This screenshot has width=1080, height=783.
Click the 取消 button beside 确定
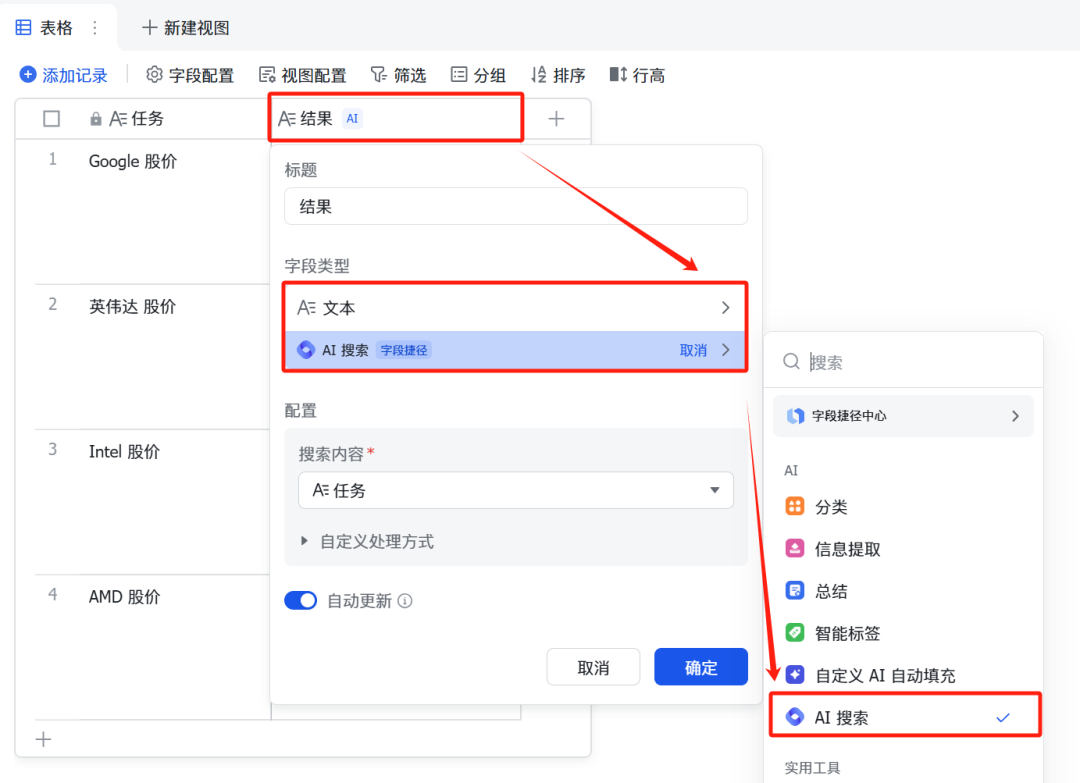[x=593, y=667]
